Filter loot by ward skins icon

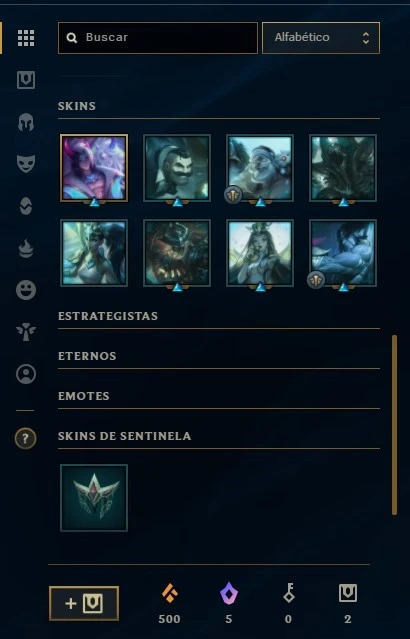[26, 206]
